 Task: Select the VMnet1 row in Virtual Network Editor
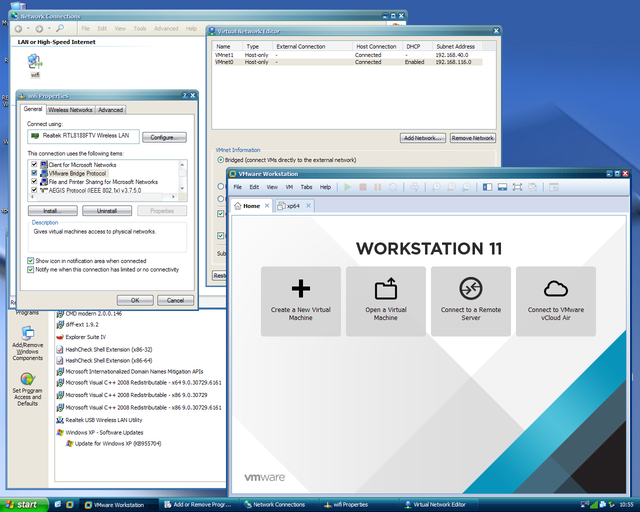[348, 55]
